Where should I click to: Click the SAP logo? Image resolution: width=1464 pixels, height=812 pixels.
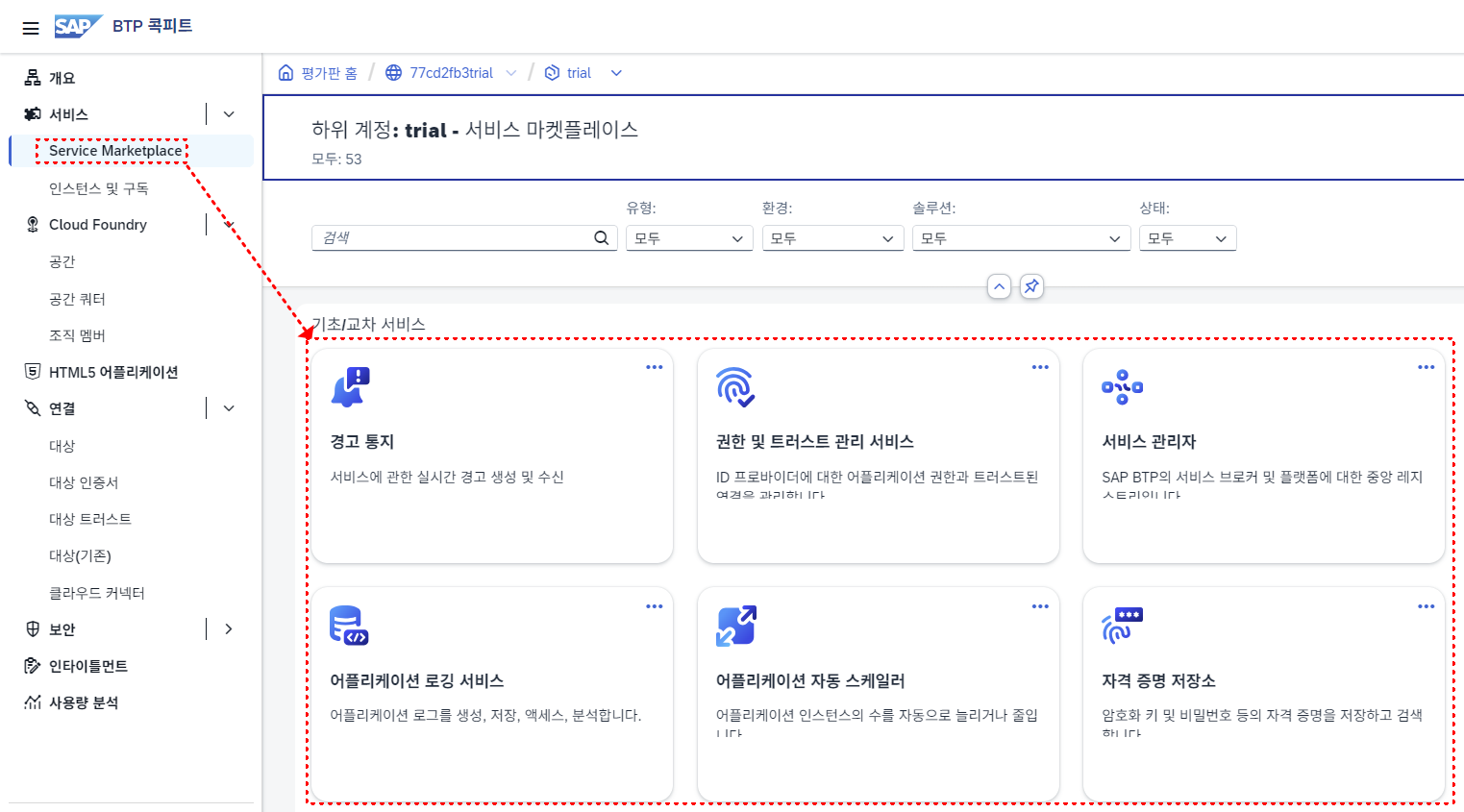tap(78, 26)
